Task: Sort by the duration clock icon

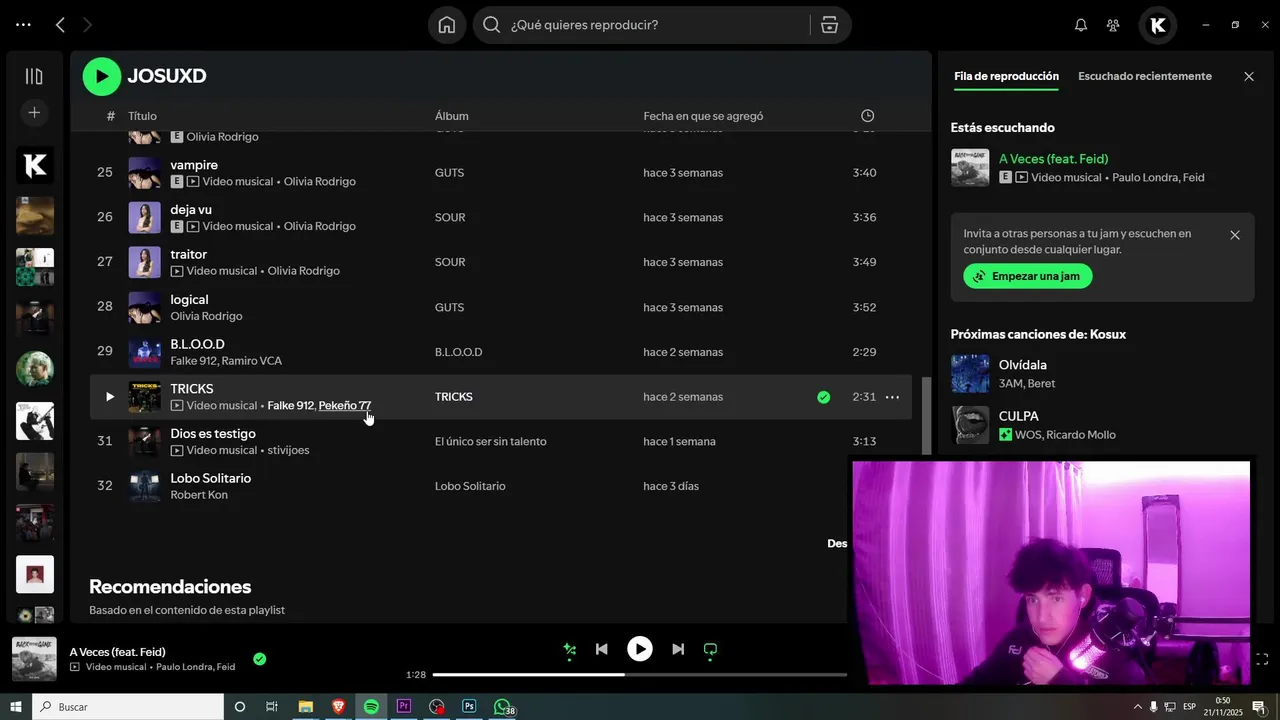Action: click(868, 116)
